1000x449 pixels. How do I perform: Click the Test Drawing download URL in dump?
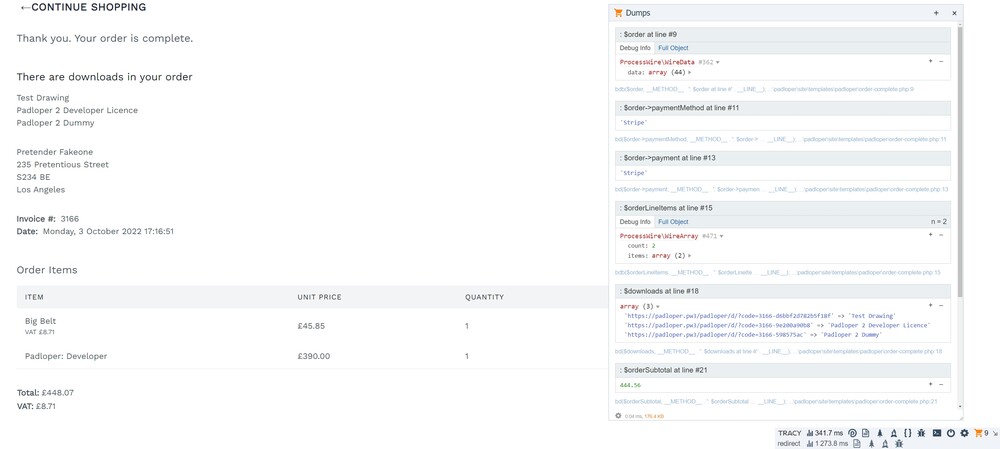point(729,316)
